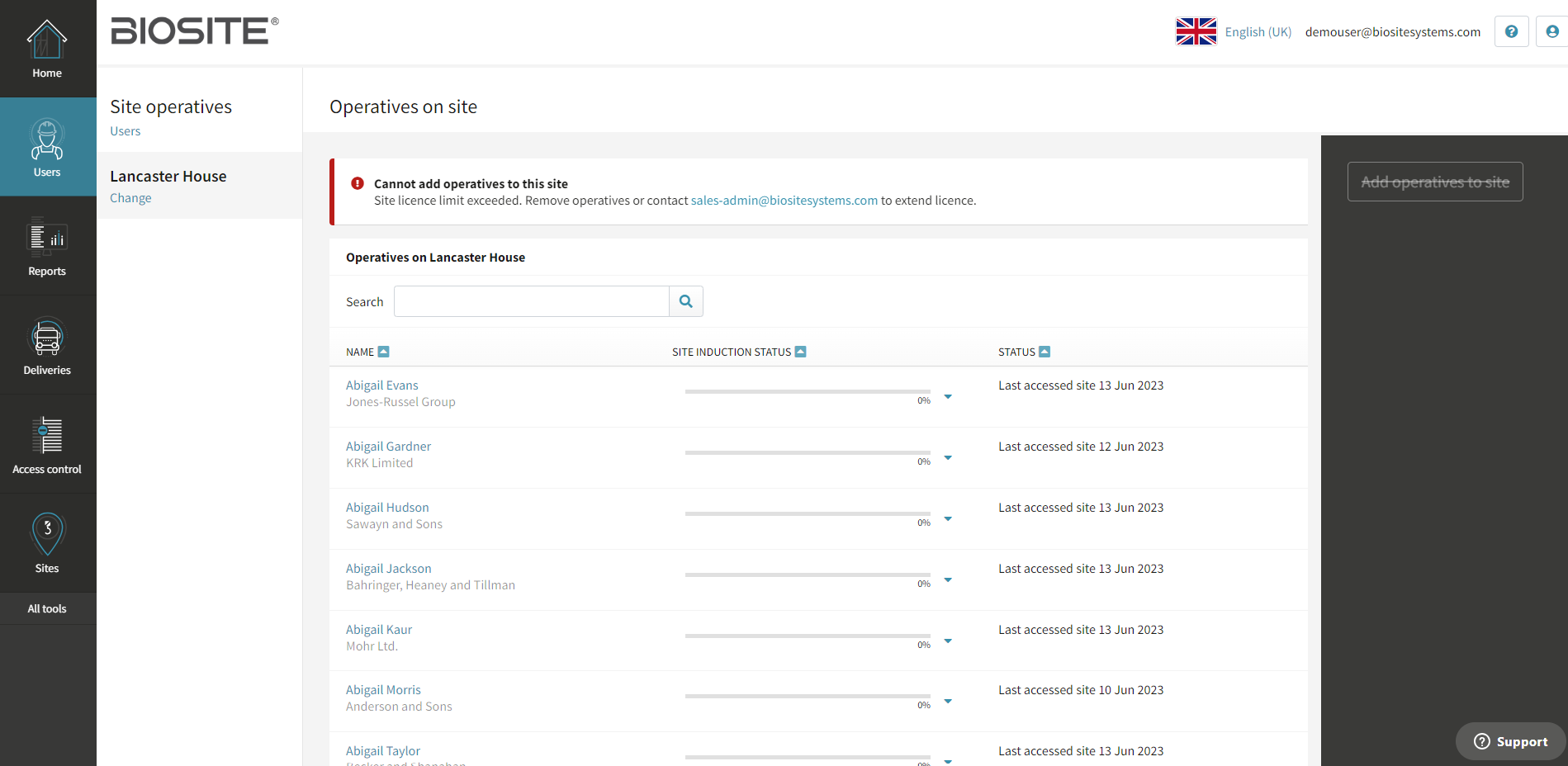Toggle sort on STATUS column

coord(1045,352)
